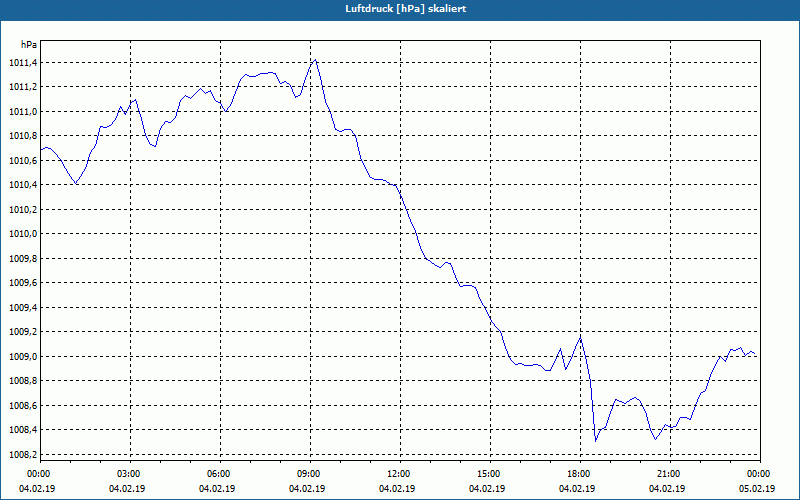
Task: Select the 1010,6 pressure label
Action: tap(23, 161)
